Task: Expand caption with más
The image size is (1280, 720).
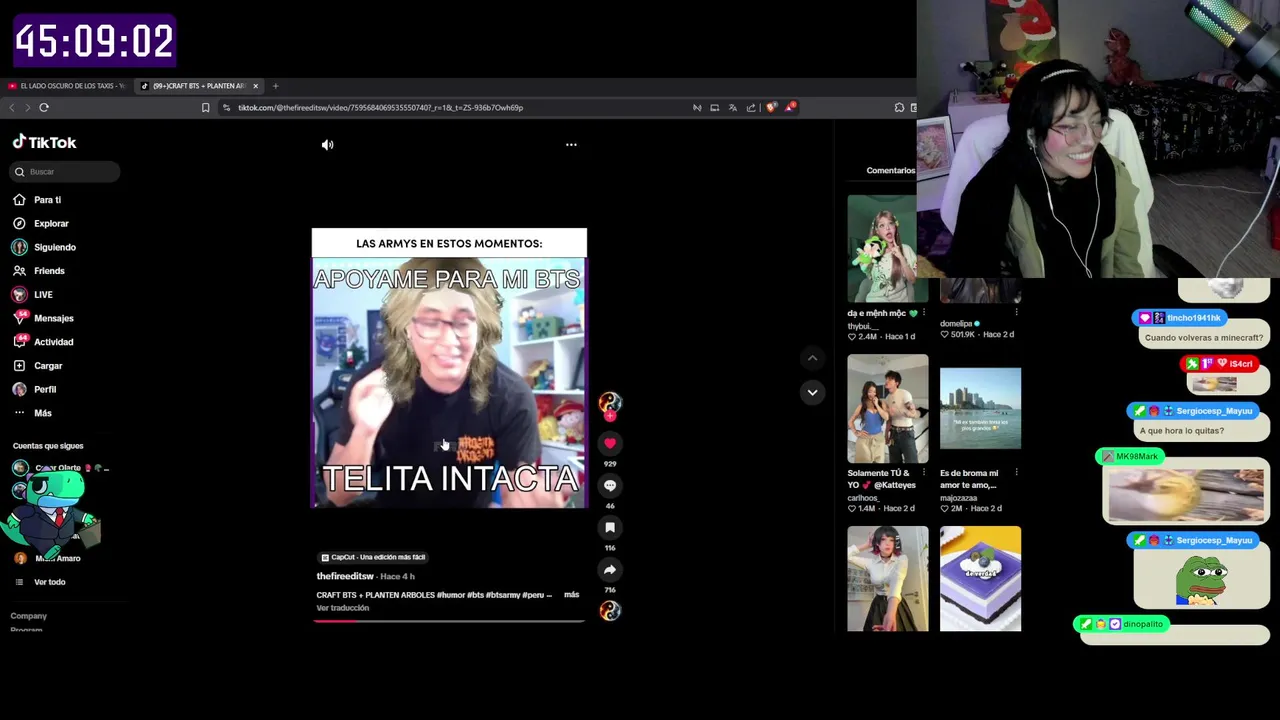Action: 571,595
